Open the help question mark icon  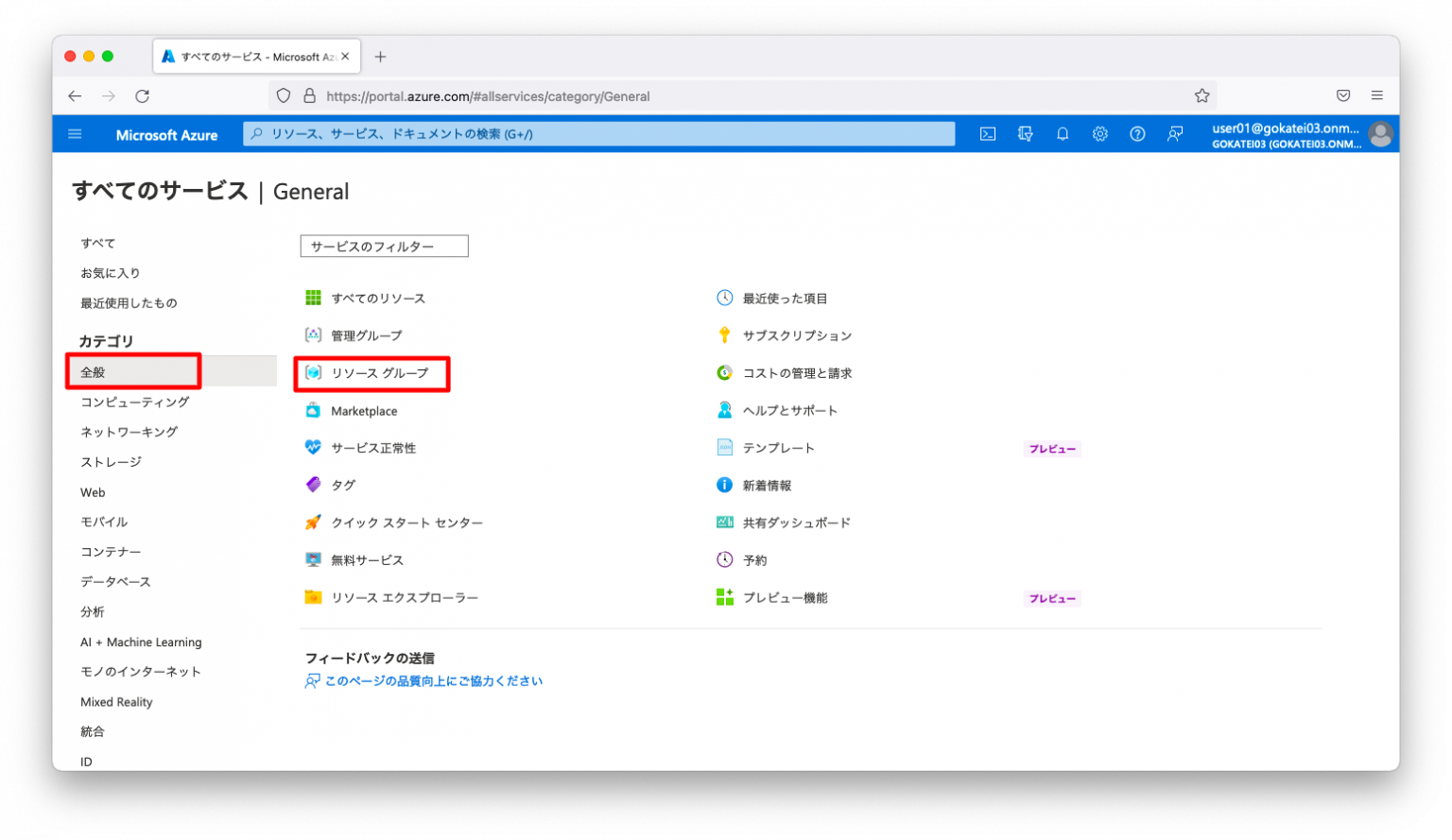click(x=1137, y=134)
